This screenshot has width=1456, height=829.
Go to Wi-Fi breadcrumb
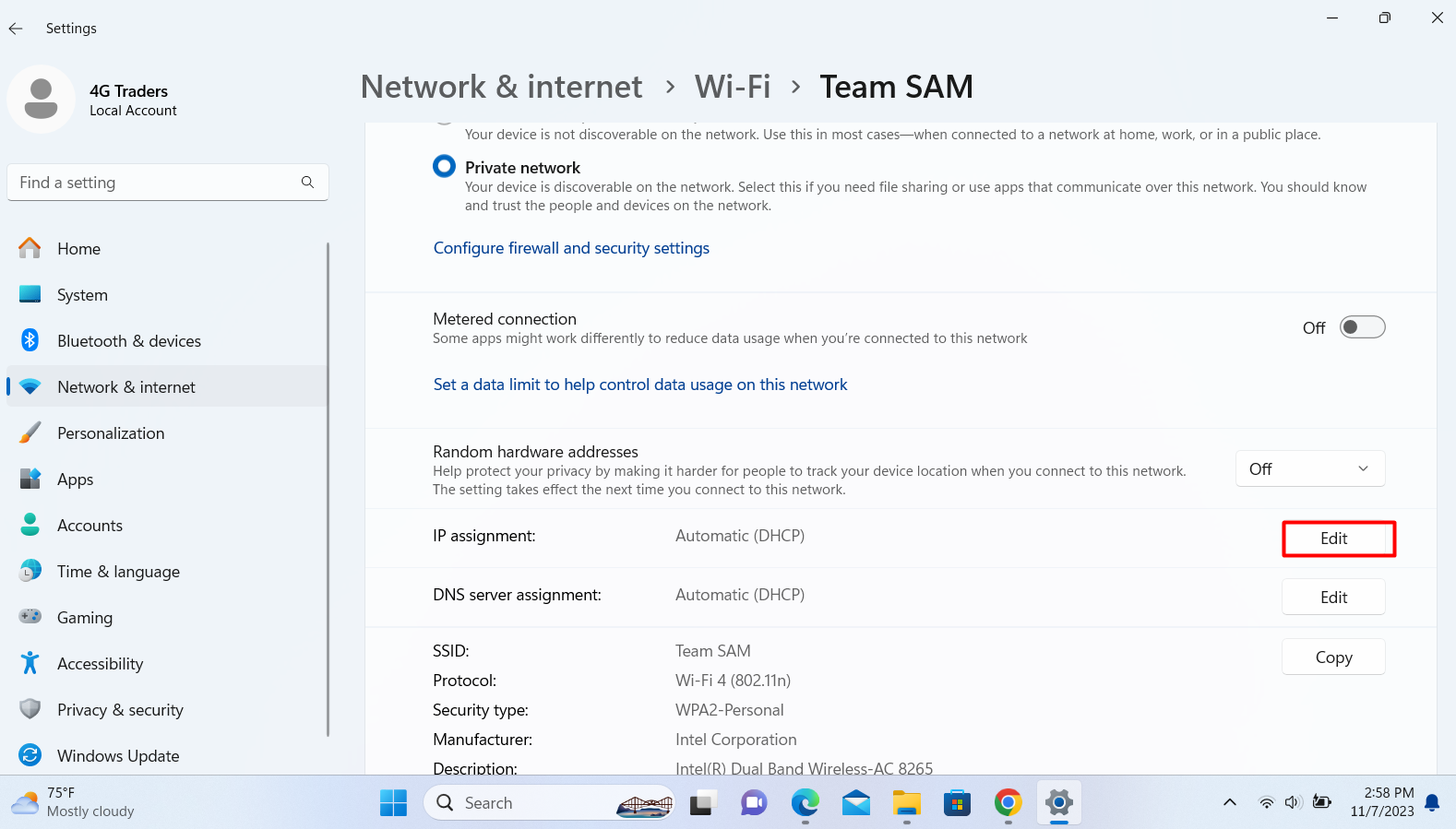click(x=733, y=87)
